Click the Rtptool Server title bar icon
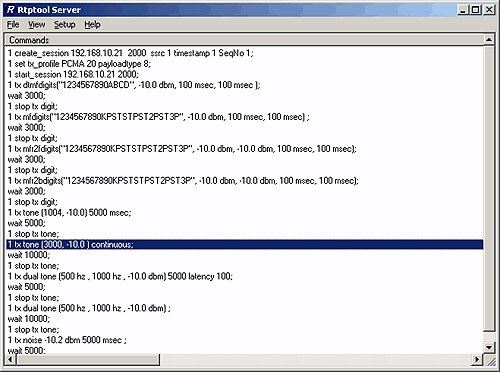 click(x=10, y=10)
